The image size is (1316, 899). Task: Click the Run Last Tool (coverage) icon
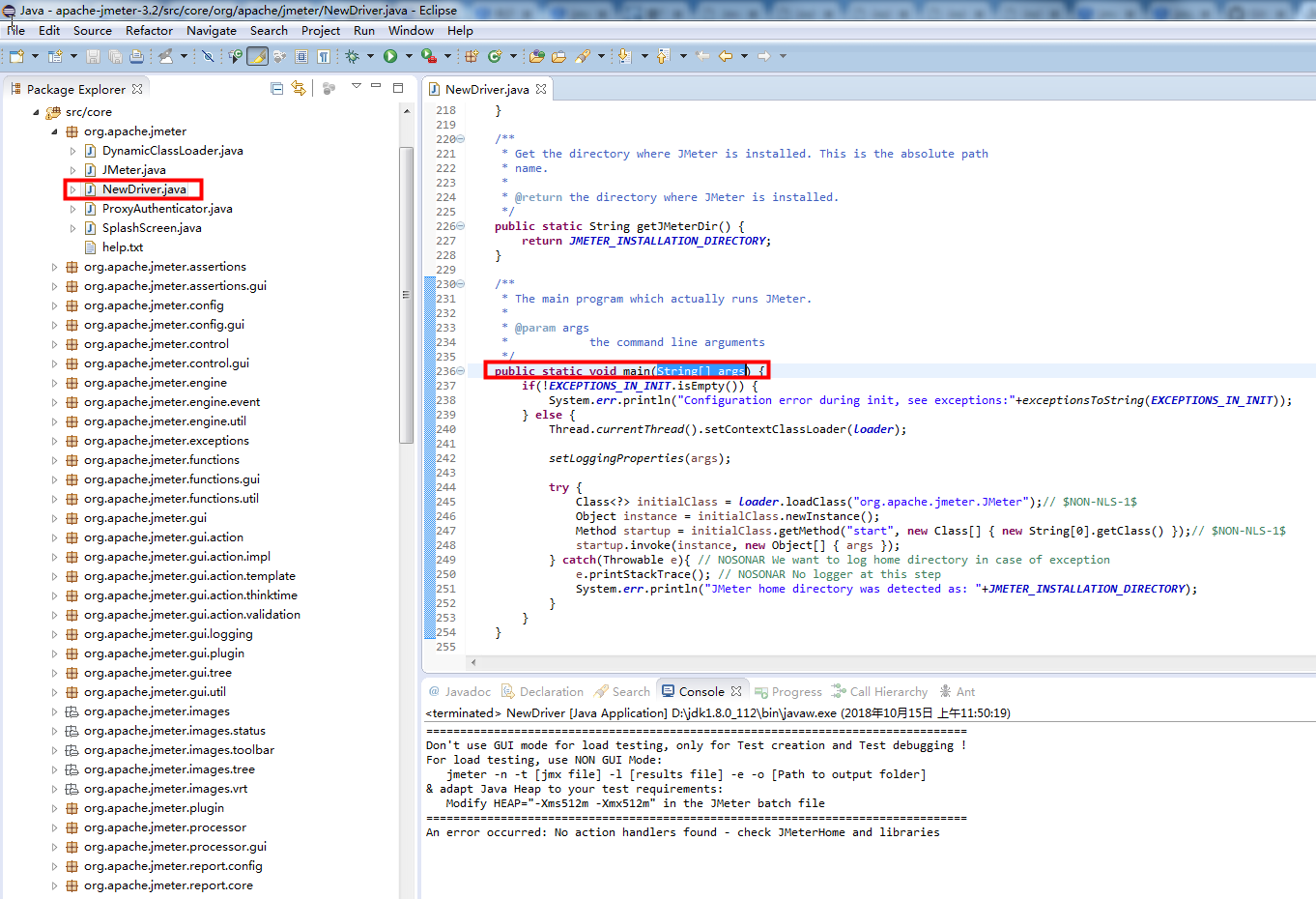coord(428,56)
